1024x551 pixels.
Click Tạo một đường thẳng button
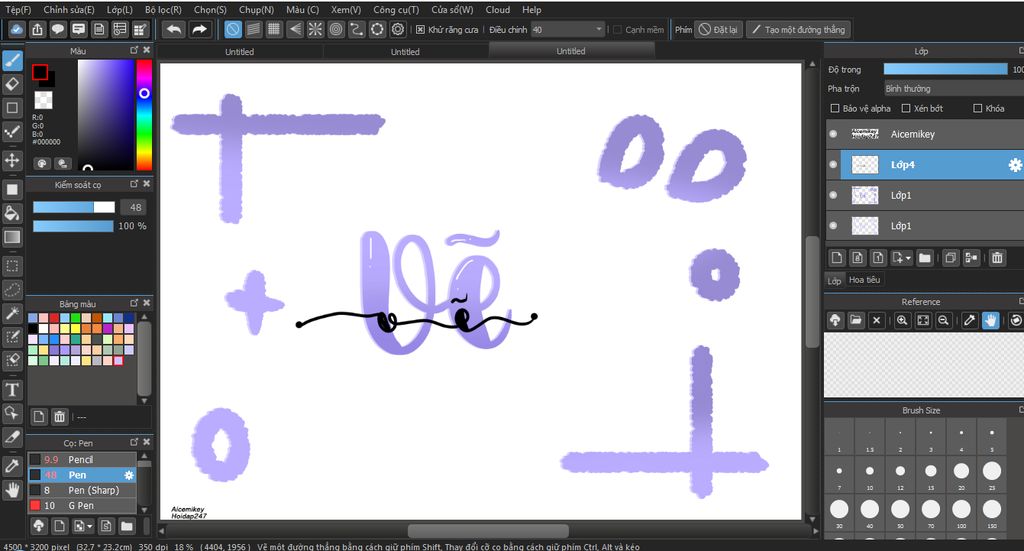point(798,29)
